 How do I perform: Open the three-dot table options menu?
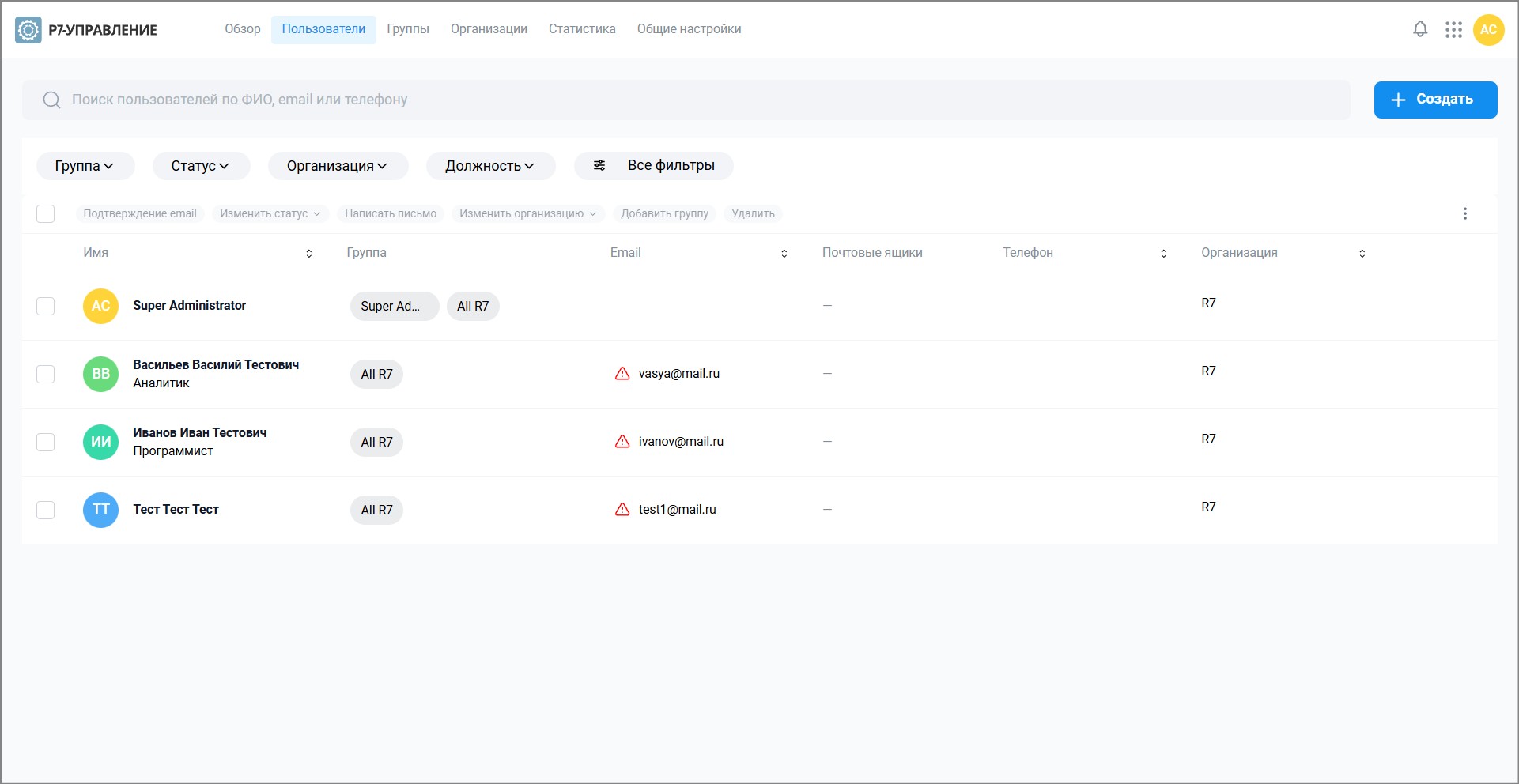click(x=1464, y=213)
